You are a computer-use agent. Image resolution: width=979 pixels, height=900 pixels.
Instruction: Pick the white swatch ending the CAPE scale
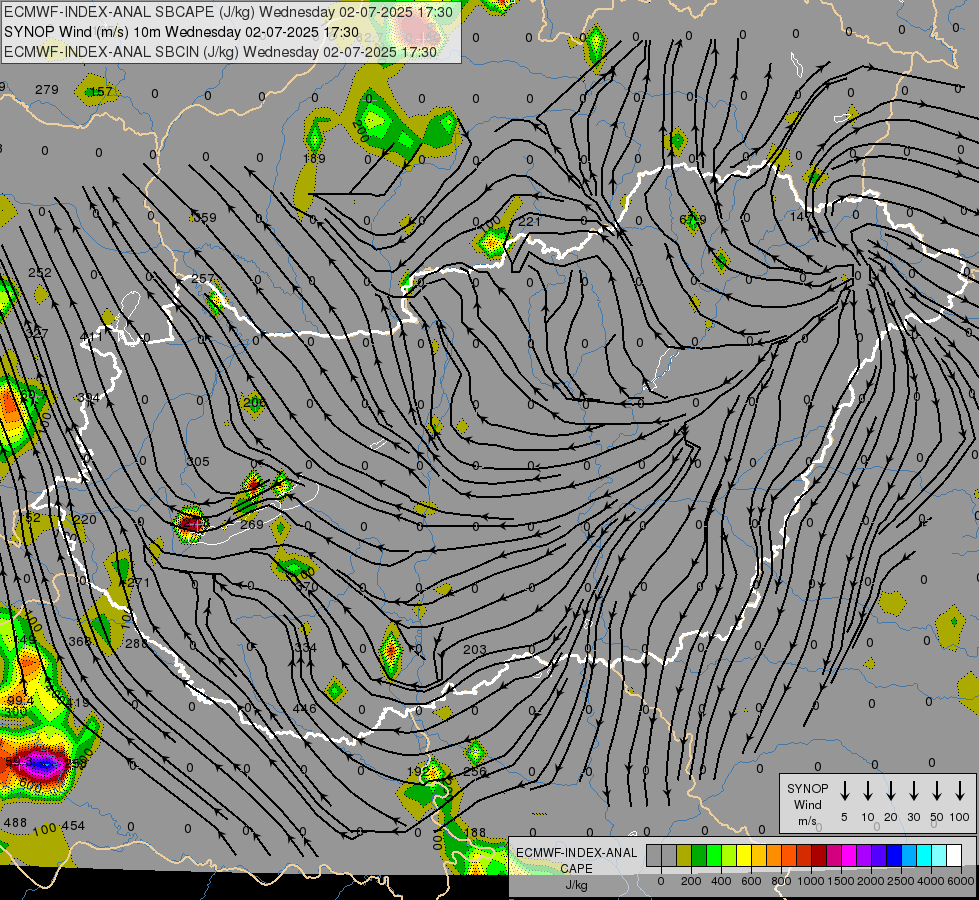954,856
